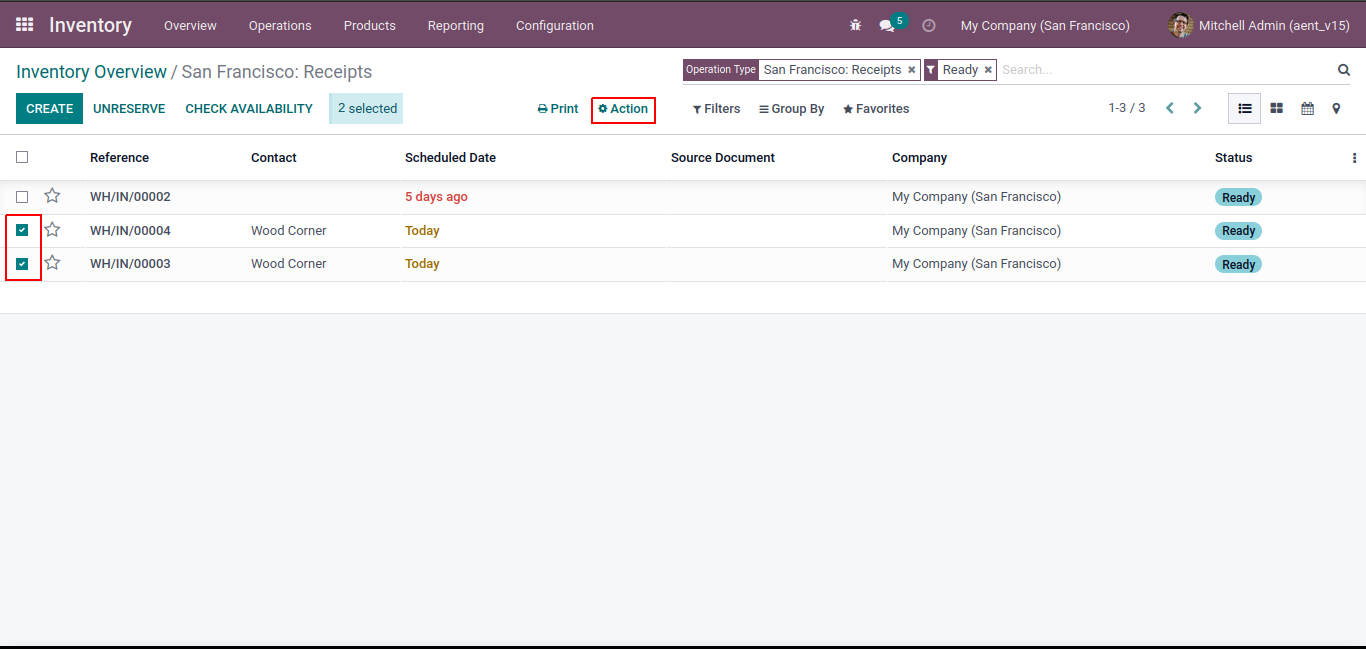Image resolution: width=1366 pixels, height=649 pixels.
Task: Go to next page arrow
Action: coord(1197,108)
